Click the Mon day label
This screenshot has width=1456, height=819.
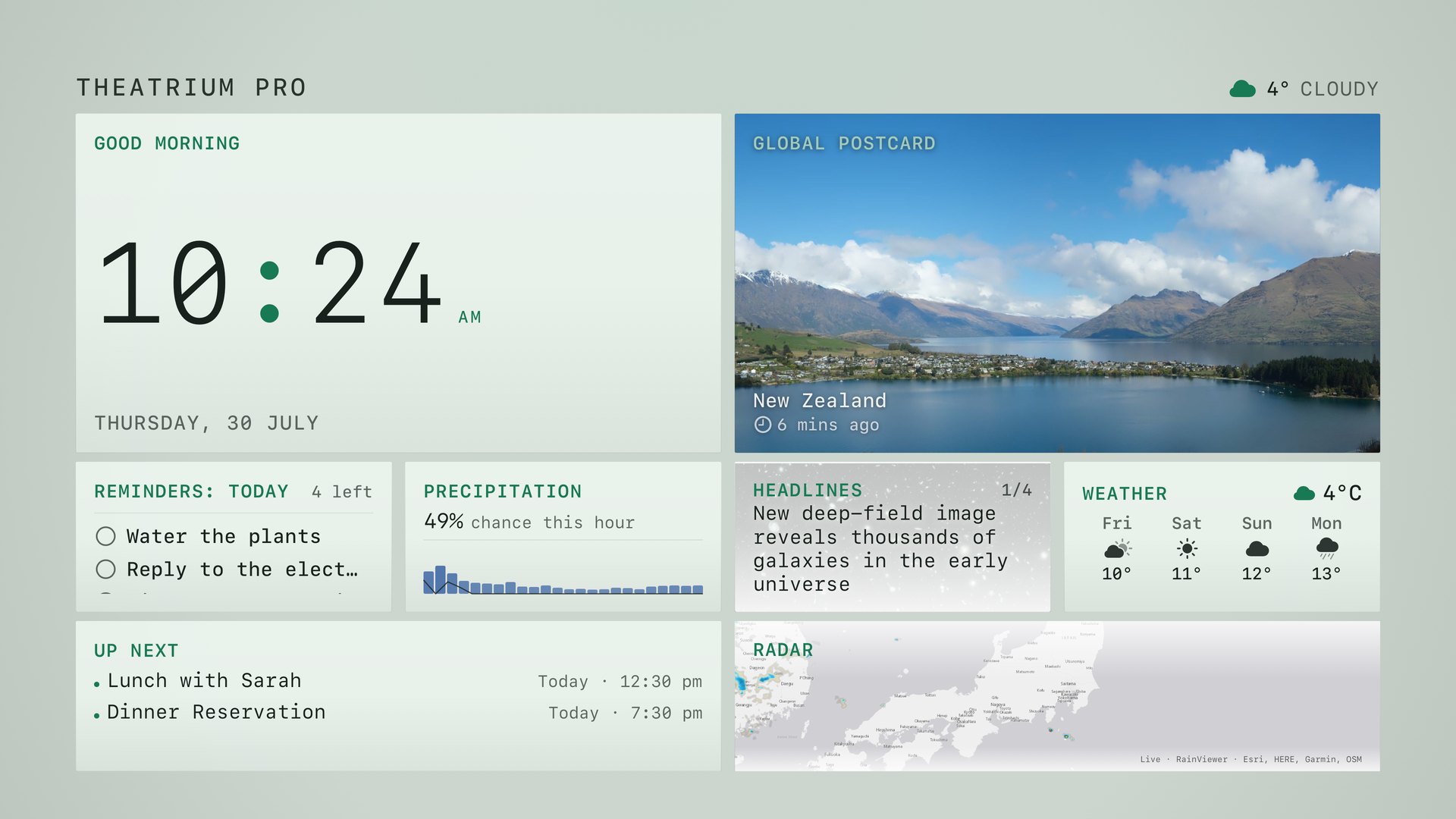(x=1326, y=523)
